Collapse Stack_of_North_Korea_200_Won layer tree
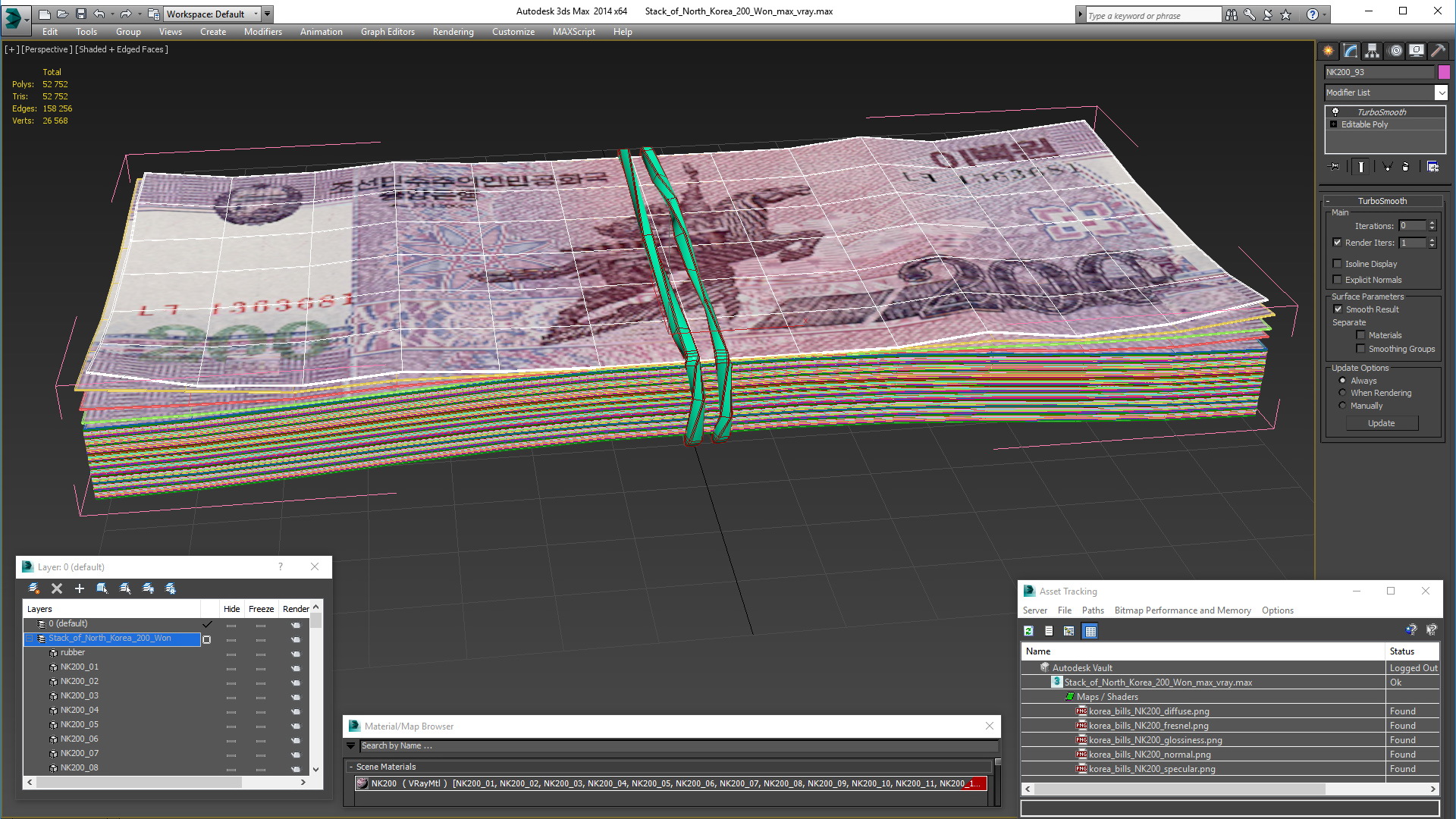 pyautogui.click(x=30, y=639)
